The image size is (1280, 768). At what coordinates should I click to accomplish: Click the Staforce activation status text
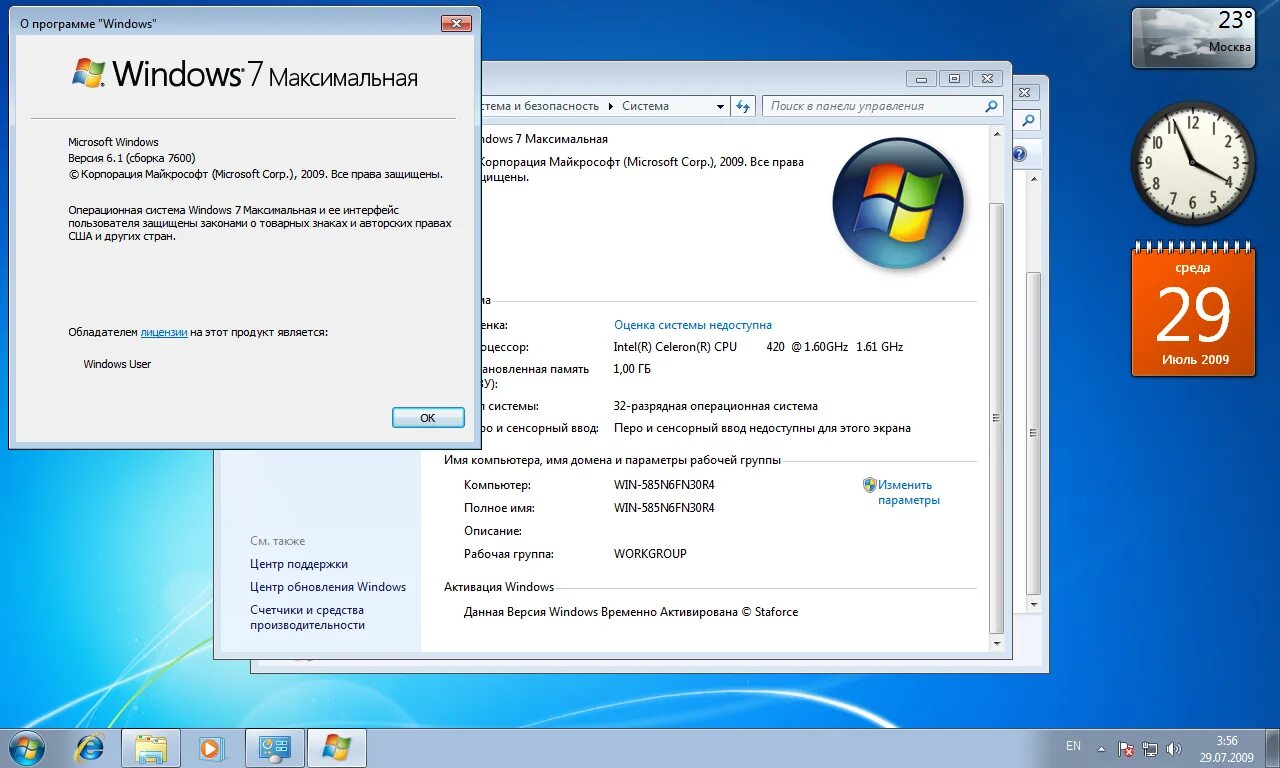pyautogui.click(x=631, y=612)
